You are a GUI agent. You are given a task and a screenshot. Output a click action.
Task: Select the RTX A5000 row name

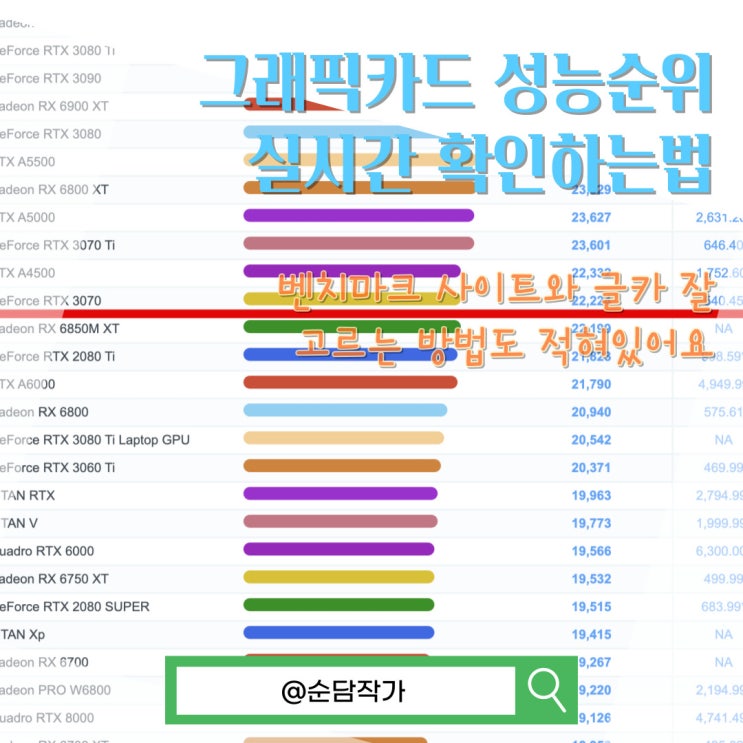[27, 217]
